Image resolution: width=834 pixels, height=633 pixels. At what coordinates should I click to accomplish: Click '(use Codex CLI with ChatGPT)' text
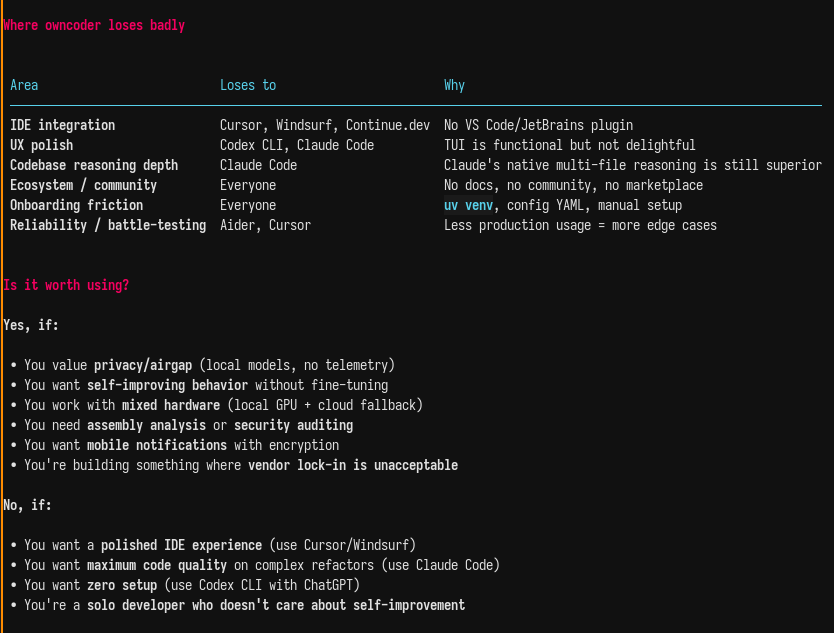[262, 586]
